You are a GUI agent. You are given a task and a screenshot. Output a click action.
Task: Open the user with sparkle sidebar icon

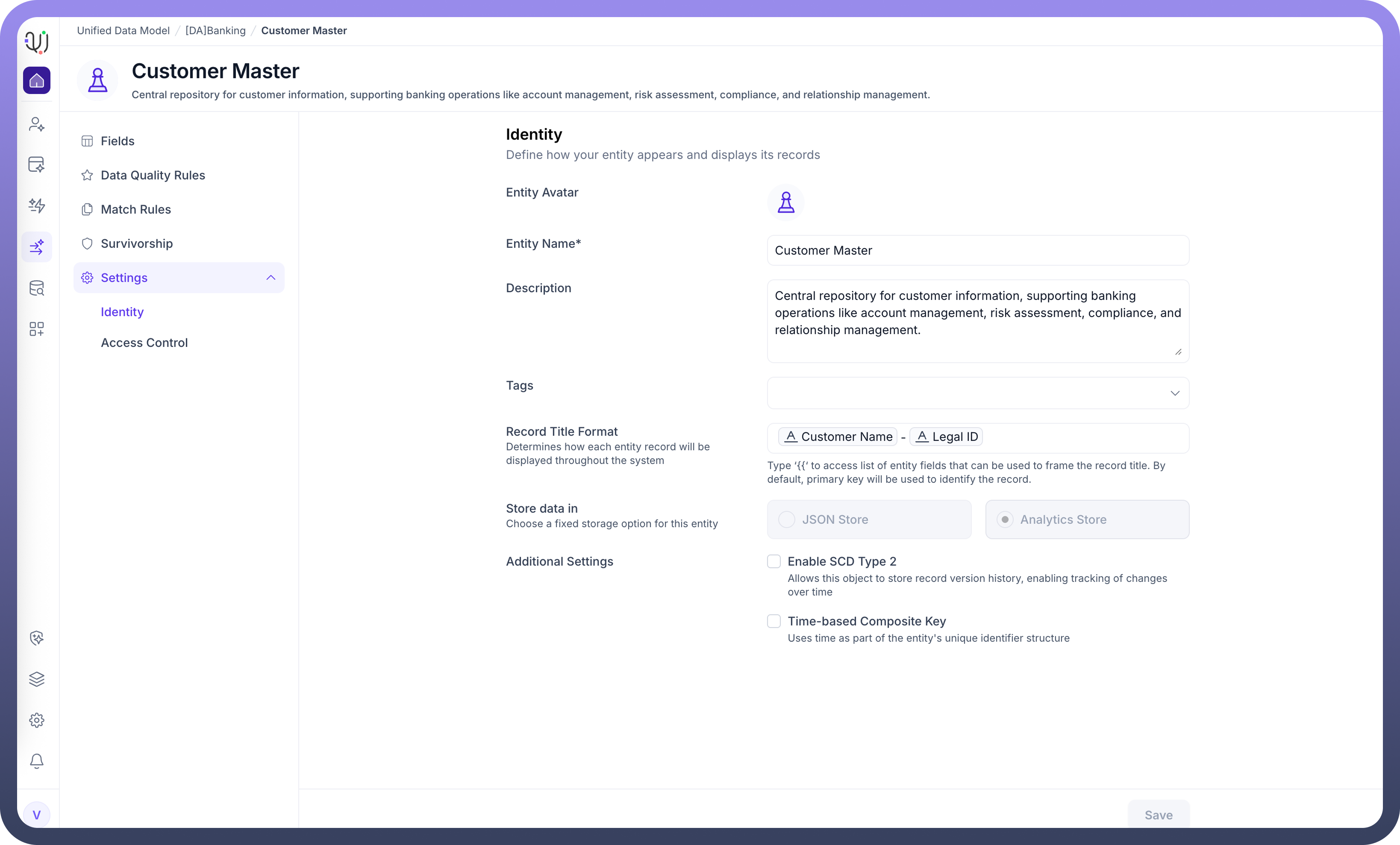[x=36, y=124]
